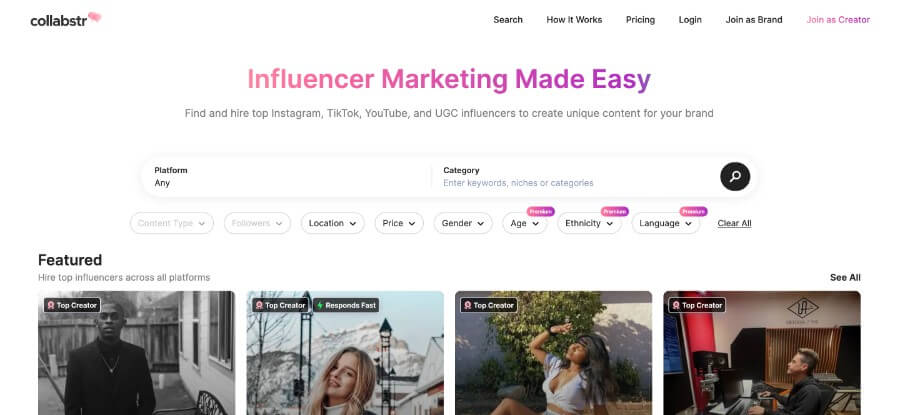Open the Gender filter dropdown
This screenshot has width=900, height=415.
[463, 223]
